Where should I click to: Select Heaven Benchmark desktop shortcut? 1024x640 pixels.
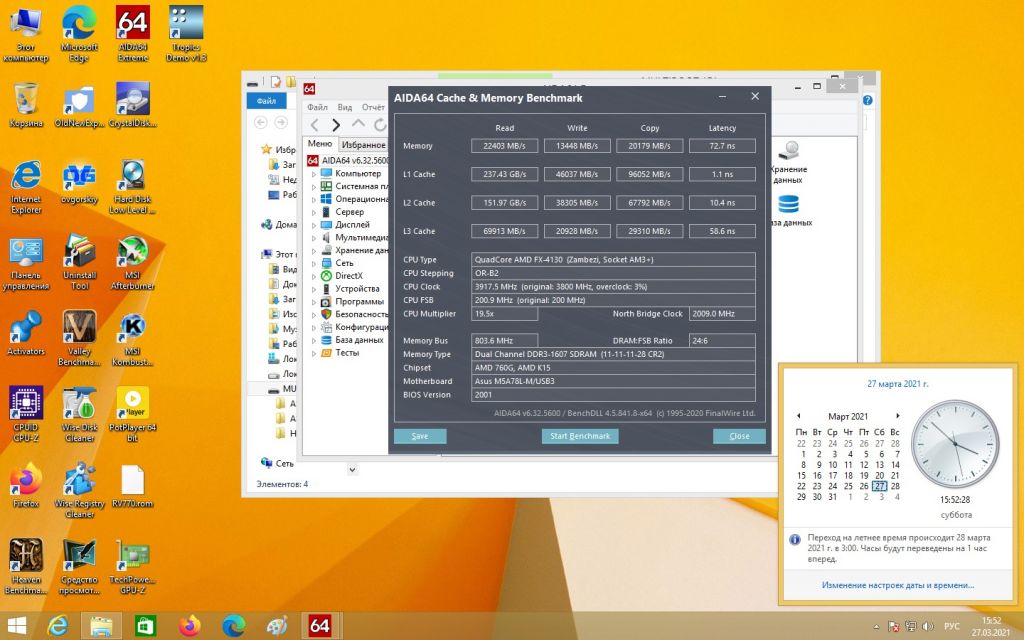tap(26, 566)
